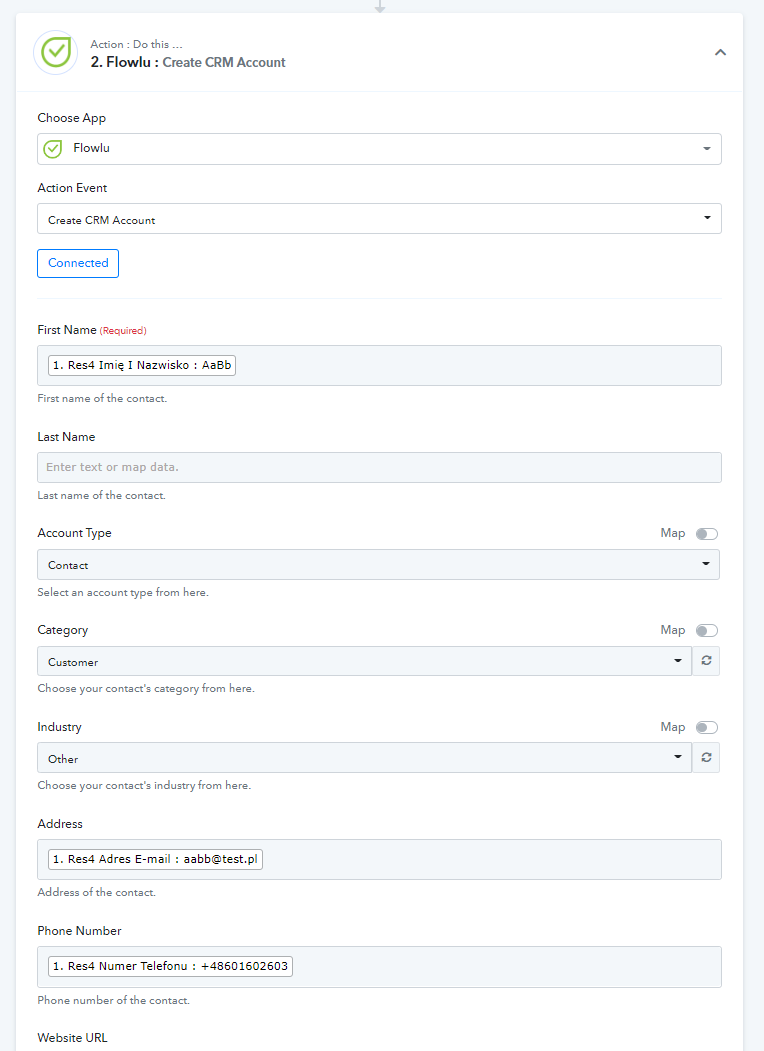Select the Res4 Adres E-mail mapped tag
The width and height of the screenshot is (764, 1051).
[x=155, y=859]
